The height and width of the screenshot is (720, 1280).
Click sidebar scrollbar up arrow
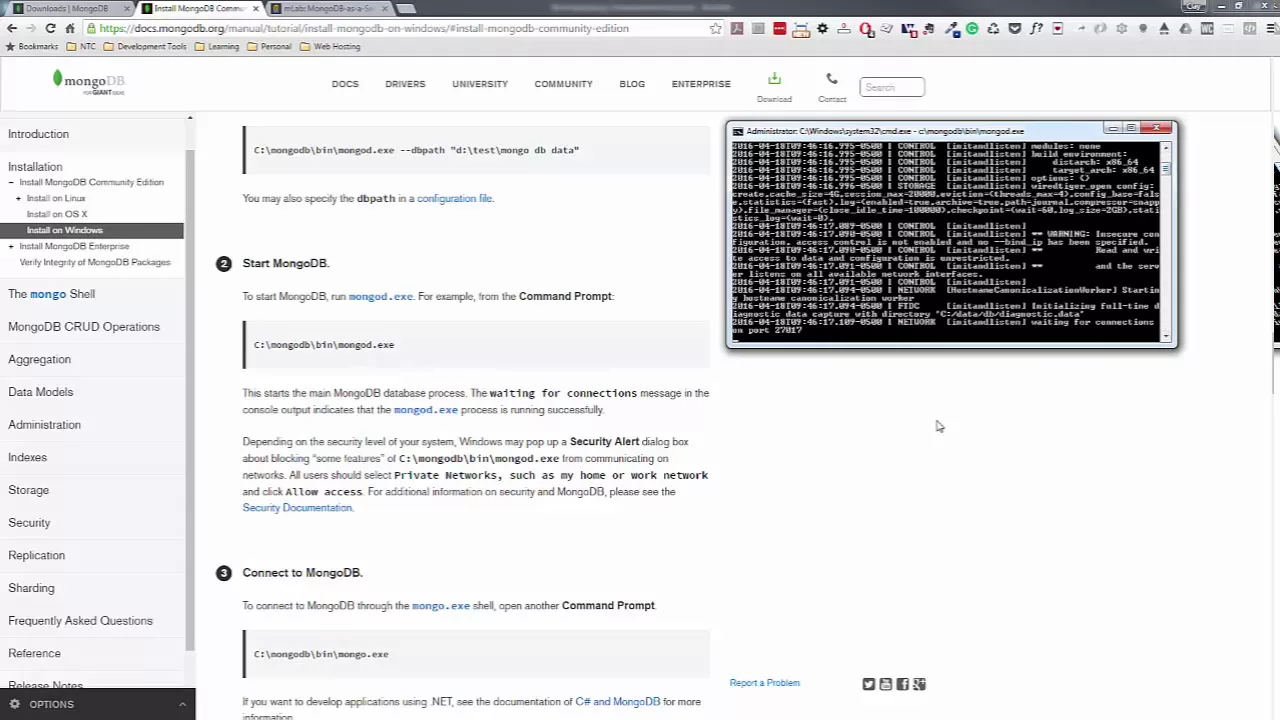tap(190, 120)
